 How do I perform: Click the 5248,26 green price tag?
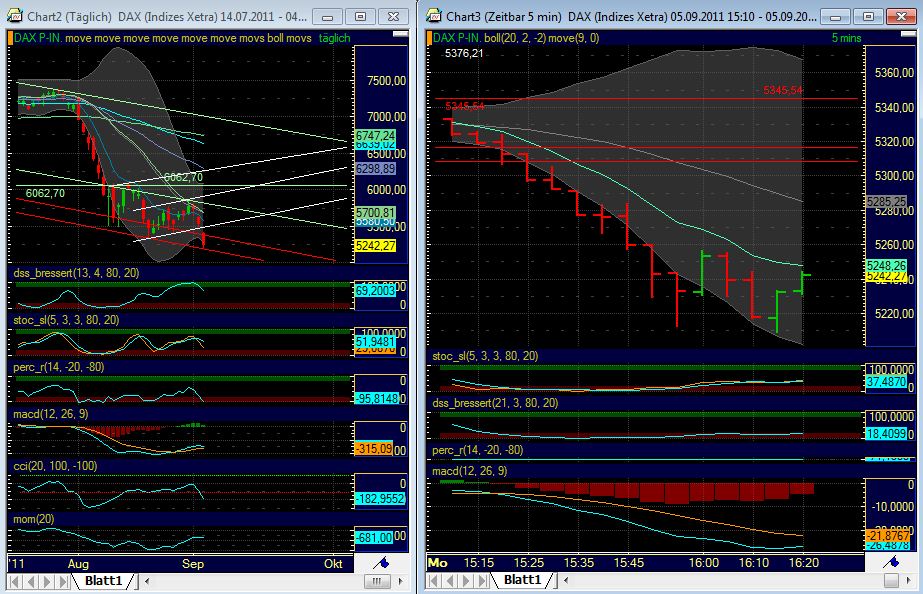(887, 266)
